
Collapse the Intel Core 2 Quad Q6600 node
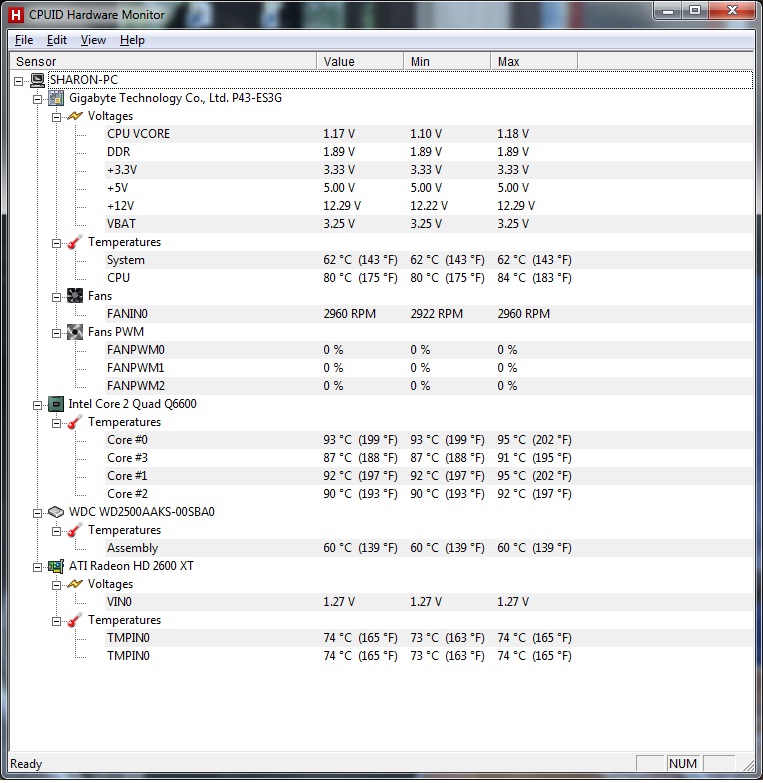38,404
